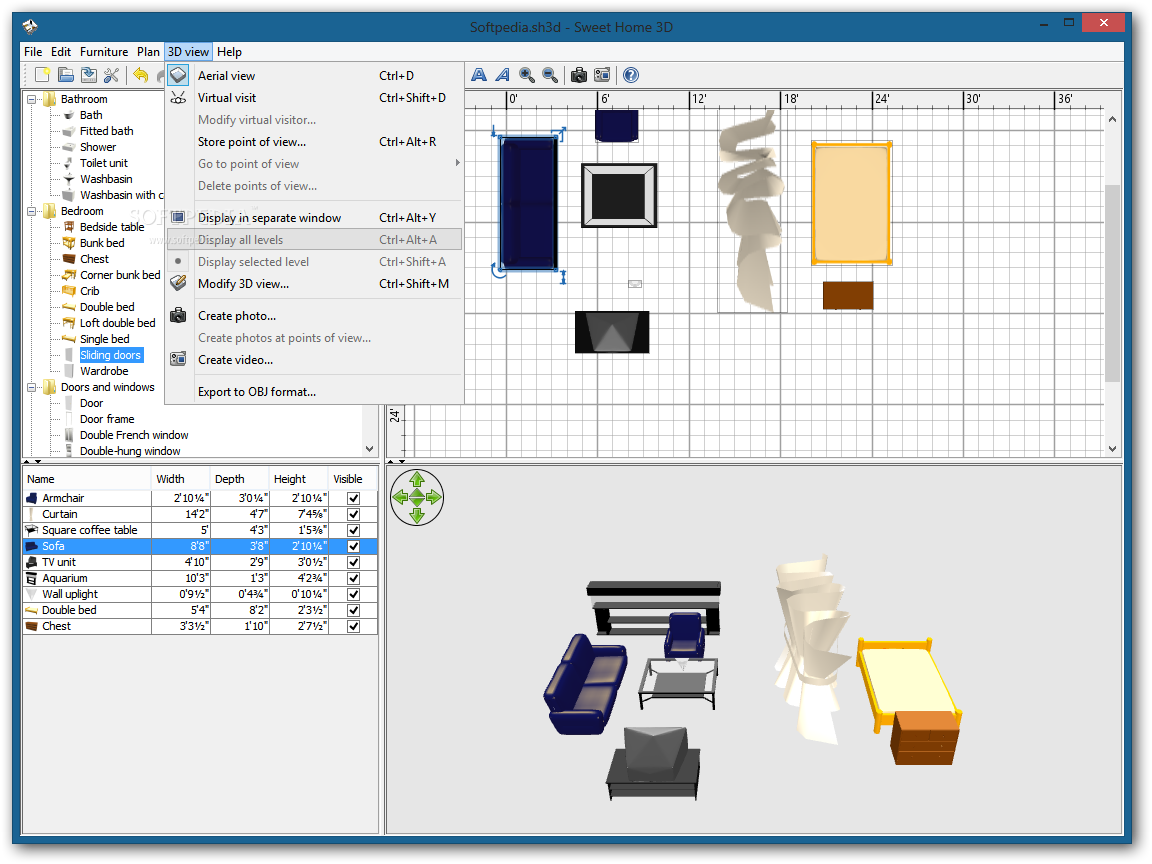This screenshot has height=864, width=1152.
Task: Select Double French window in catalog
Action: click(x=134, y=435)
